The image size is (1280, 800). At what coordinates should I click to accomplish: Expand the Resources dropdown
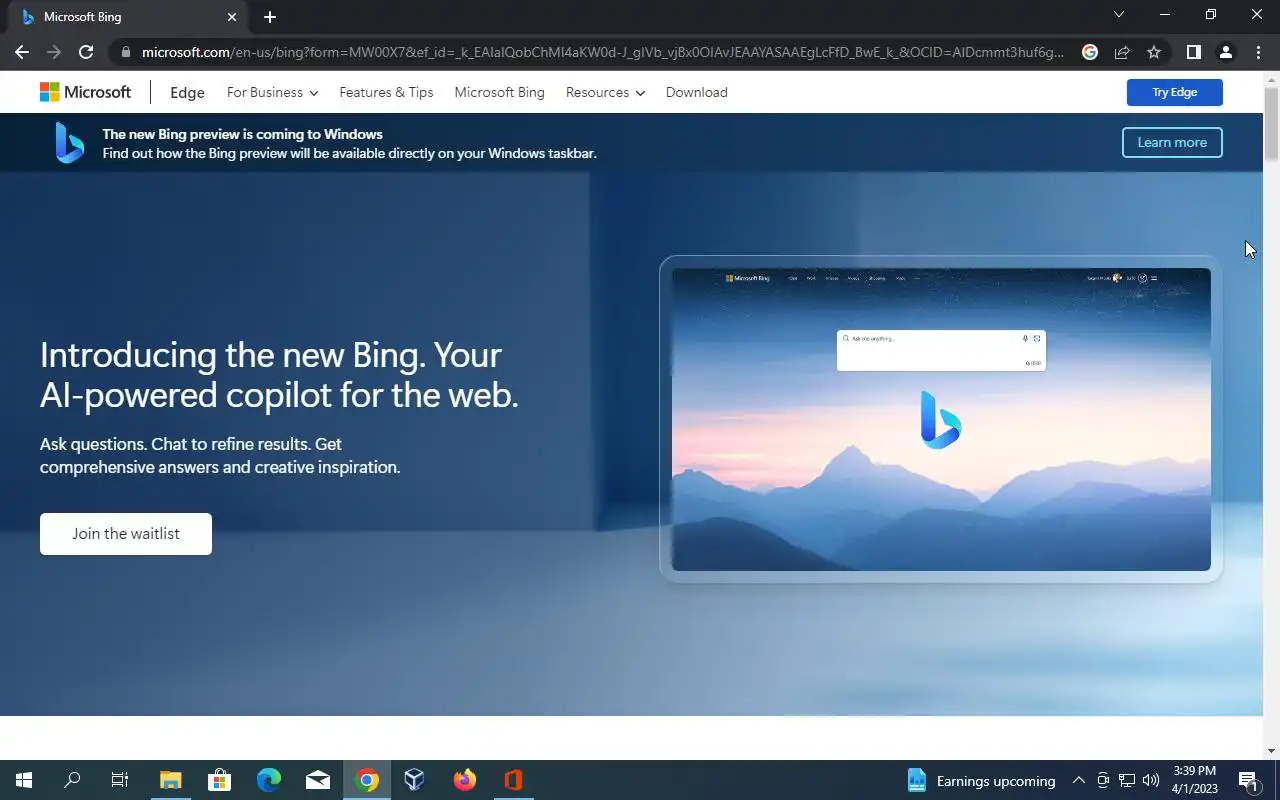[x=605, y=92]
